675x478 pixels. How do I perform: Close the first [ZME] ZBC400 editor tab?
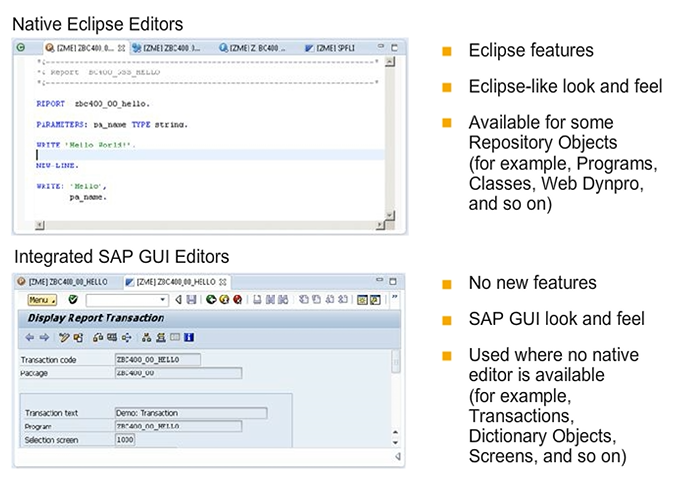121,47
